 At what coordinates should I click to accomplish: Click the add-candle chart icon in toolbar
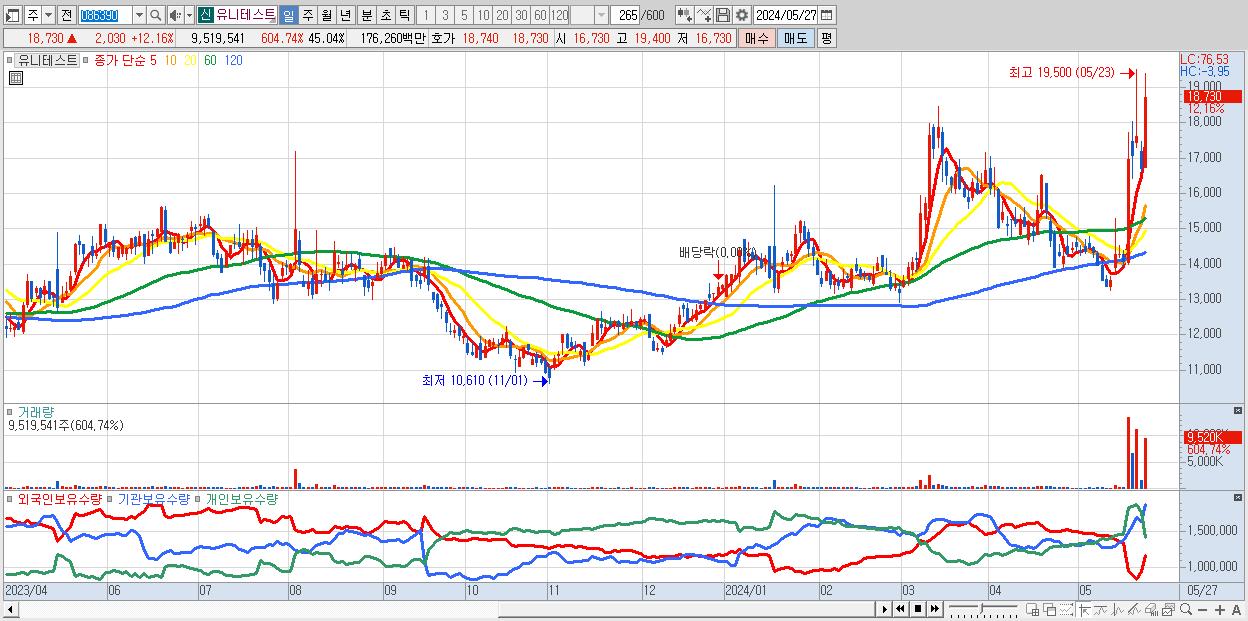coord(685,15)
